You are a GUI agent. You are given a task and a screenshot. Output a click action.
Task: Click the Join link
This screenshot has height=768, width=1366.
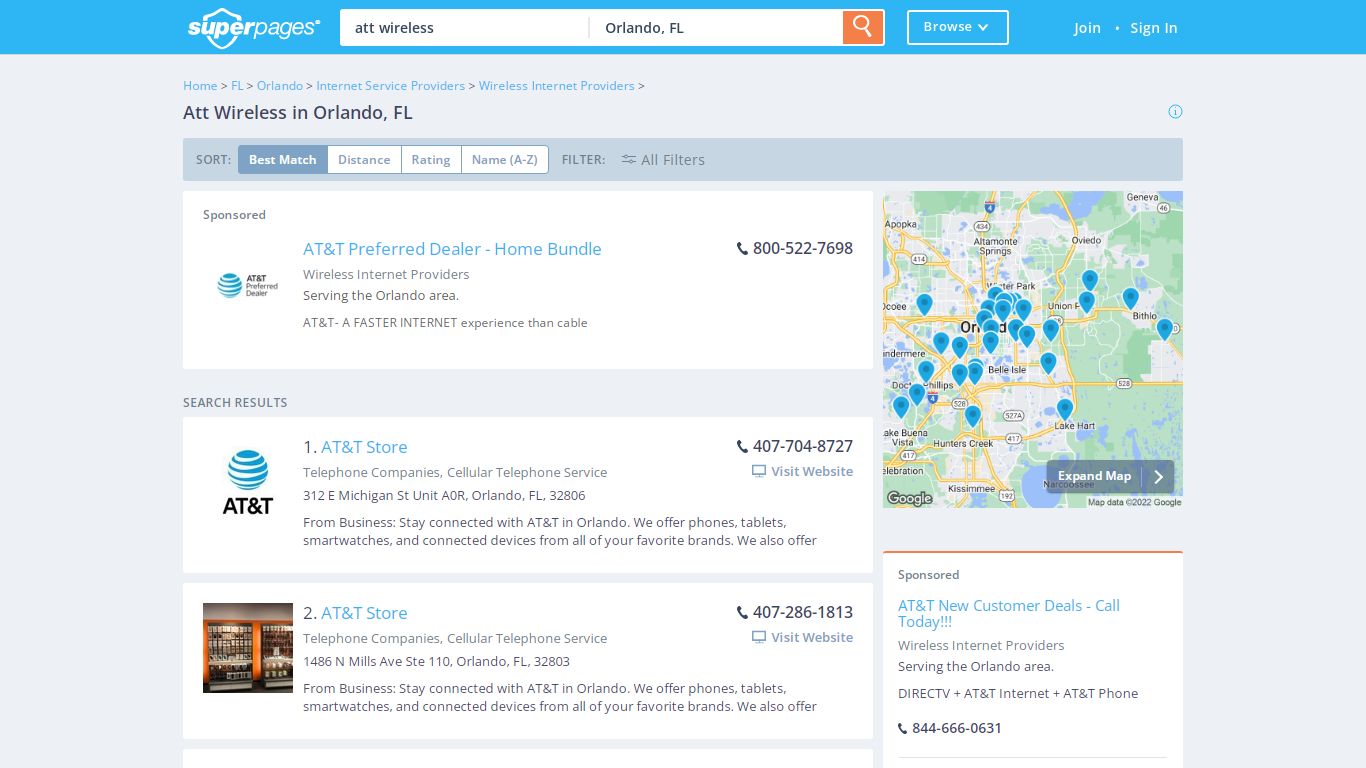pyautogui.click(x=1087, y=28)
